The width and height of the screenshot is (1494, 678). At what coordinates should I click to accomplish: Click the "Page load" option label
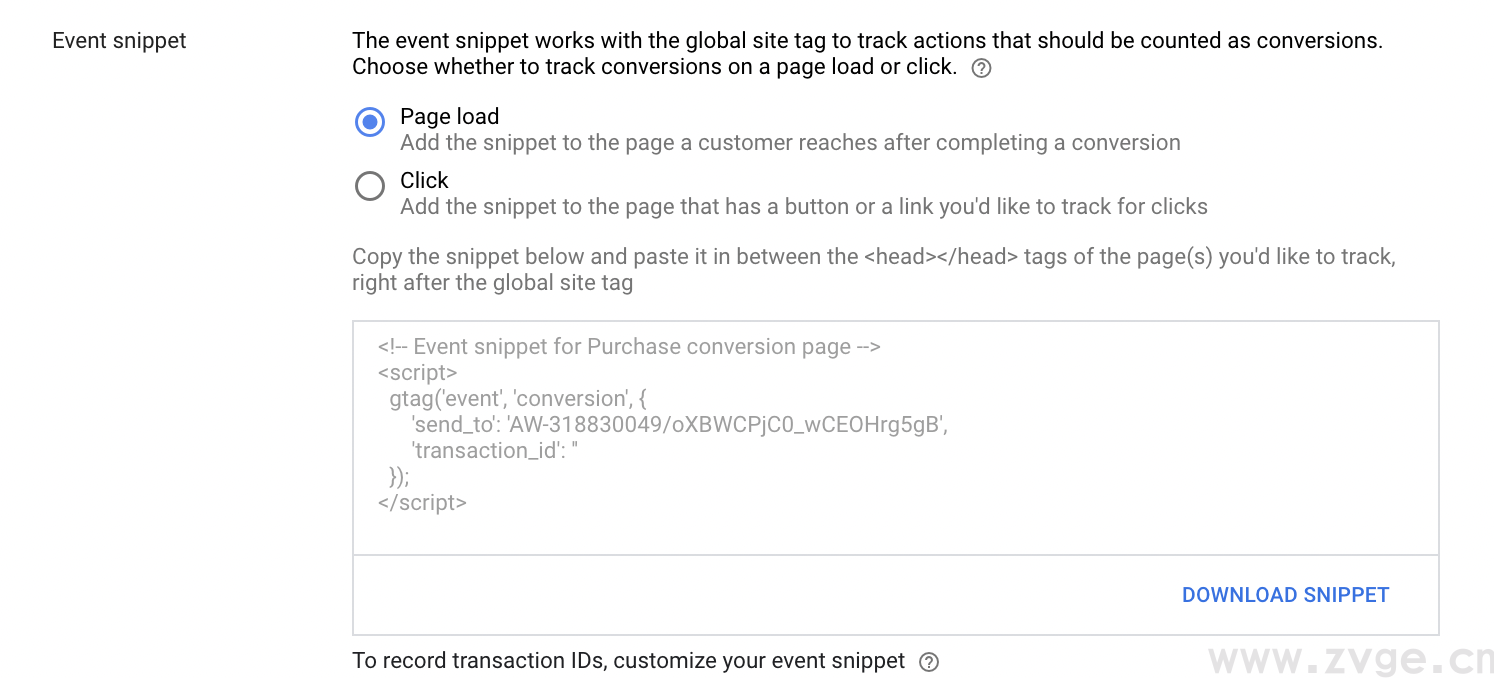[x=449, y=116]
